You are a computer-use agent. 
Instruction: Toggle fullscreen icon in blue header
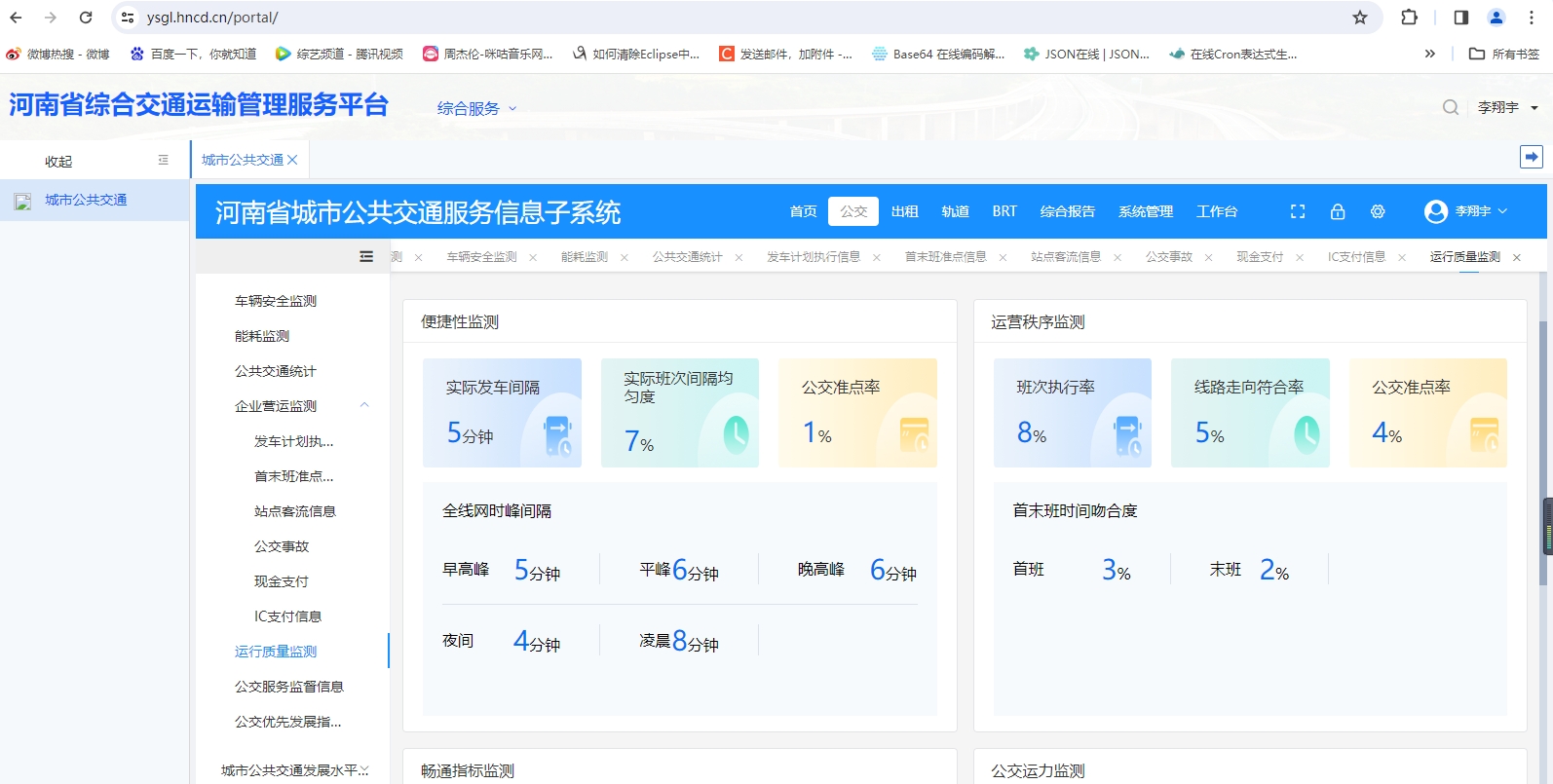pos(1298,211)
